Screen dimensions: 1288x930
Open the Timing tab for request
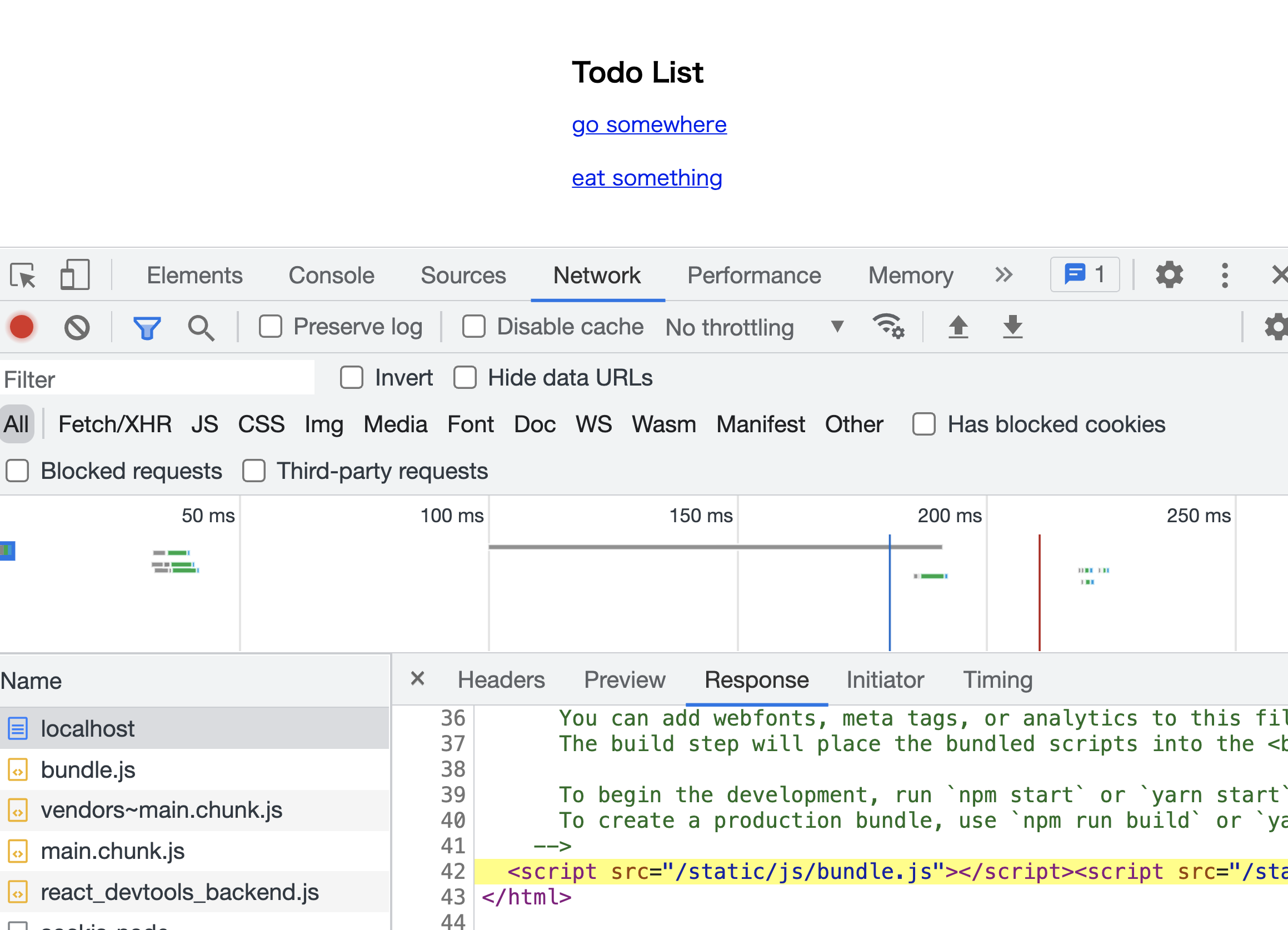tap(997, 680)
